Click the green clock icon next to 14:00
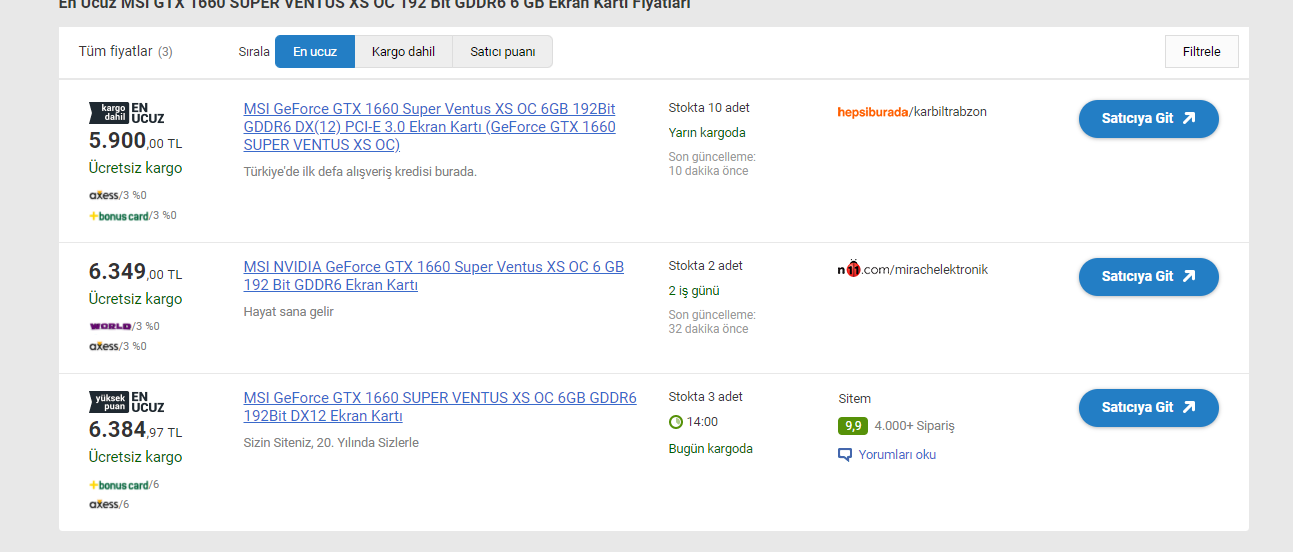 (x=676, y=422)
